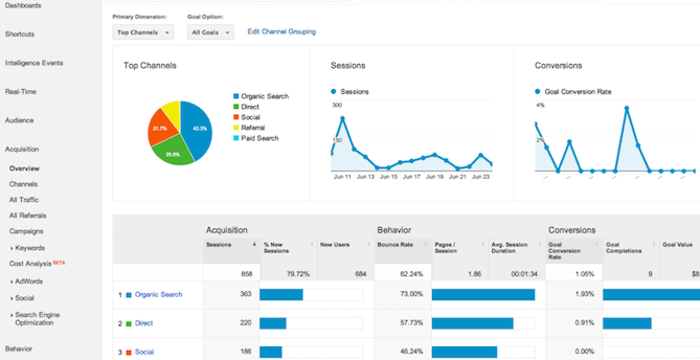Image resolution: width=700 pixels, height=360 pixels.
Task: Click total average duration 00:01:34
Action: (525, 274)
